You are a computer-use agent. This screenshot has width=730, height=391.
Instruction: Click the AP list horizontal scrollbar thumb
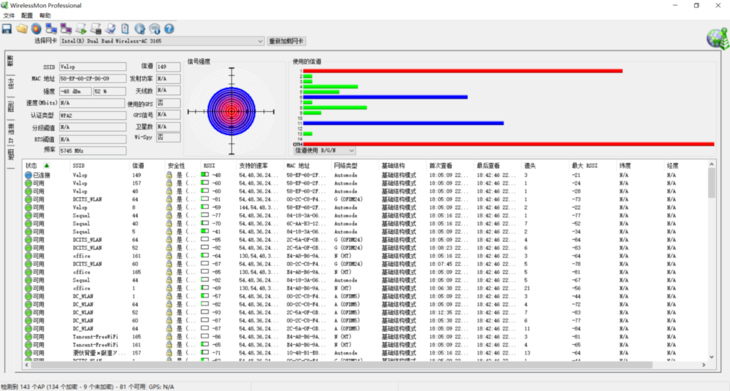(341, 365)
